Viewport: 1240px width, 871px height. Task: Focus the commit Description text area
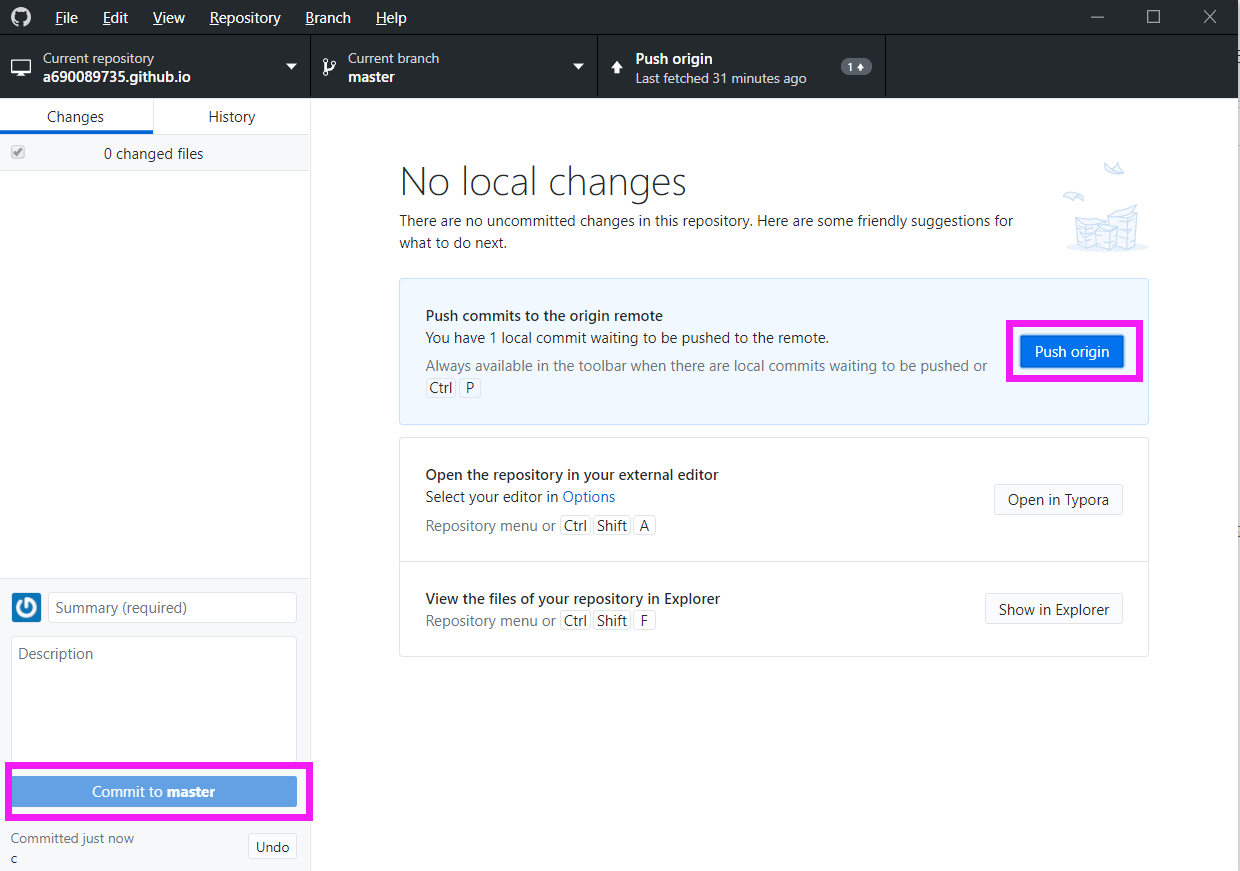pos(154,699)
